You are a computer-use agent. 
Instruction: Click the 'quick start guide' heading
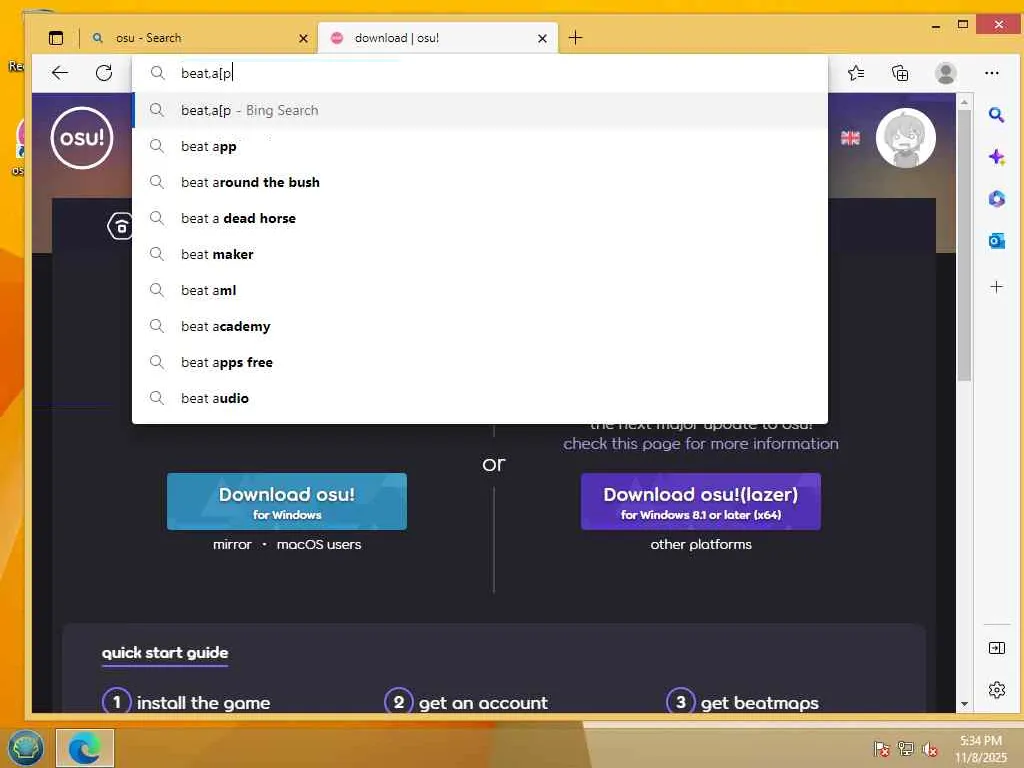coord(165,652)
